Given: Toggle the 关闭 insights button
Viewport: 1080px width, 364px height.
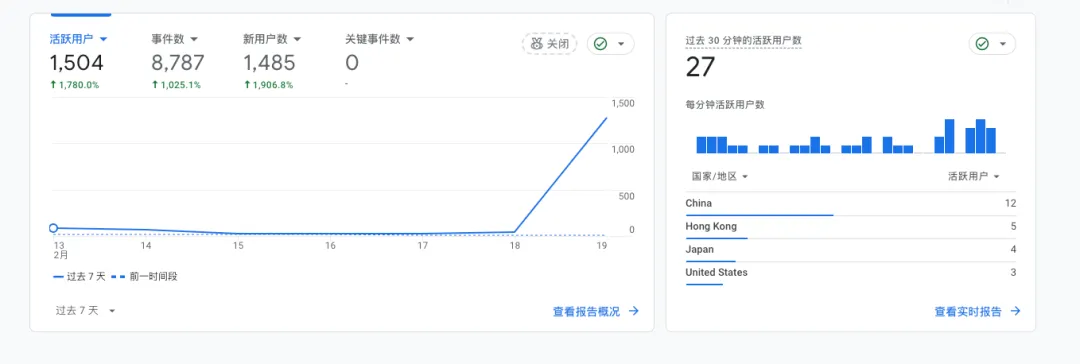Looking at the screenshot, I should (x=549, y=43).
